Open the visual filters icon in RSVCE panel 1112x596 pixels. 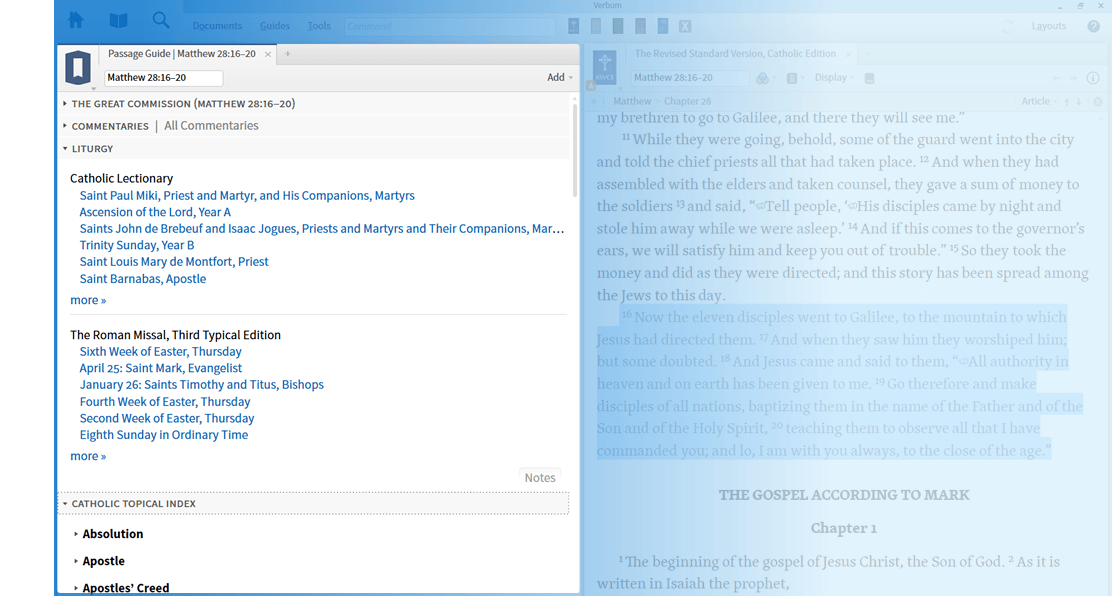point(762,78)
